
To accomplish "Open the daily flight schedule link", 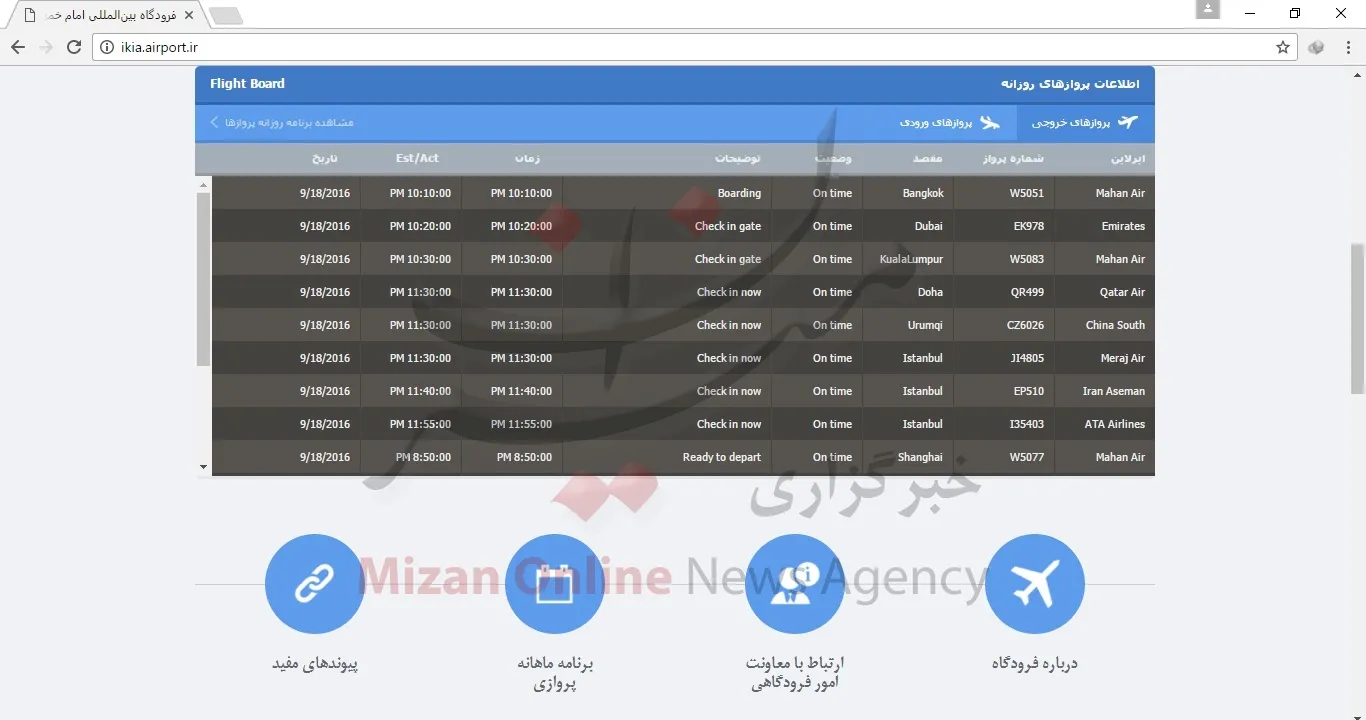I will point(282,122).
